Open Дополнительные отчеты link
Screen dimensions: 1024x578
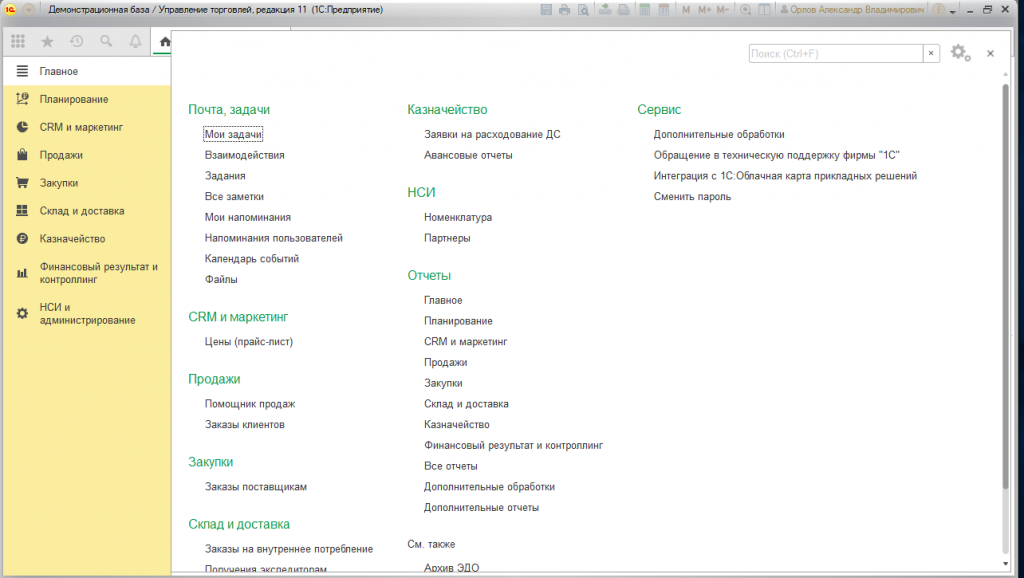481,507
